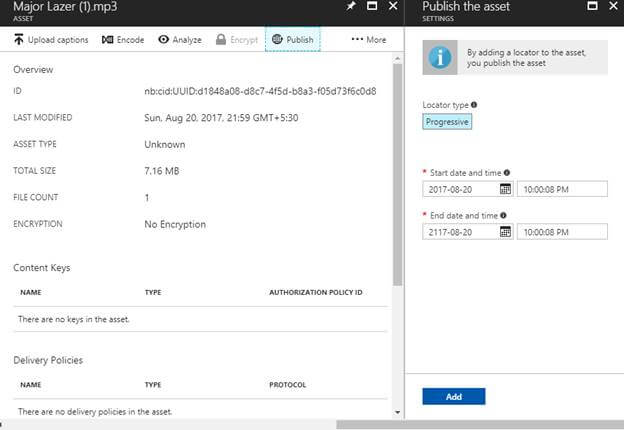Click the Delivery Policies NAME column header
The image size is (624, 430).
31,385
